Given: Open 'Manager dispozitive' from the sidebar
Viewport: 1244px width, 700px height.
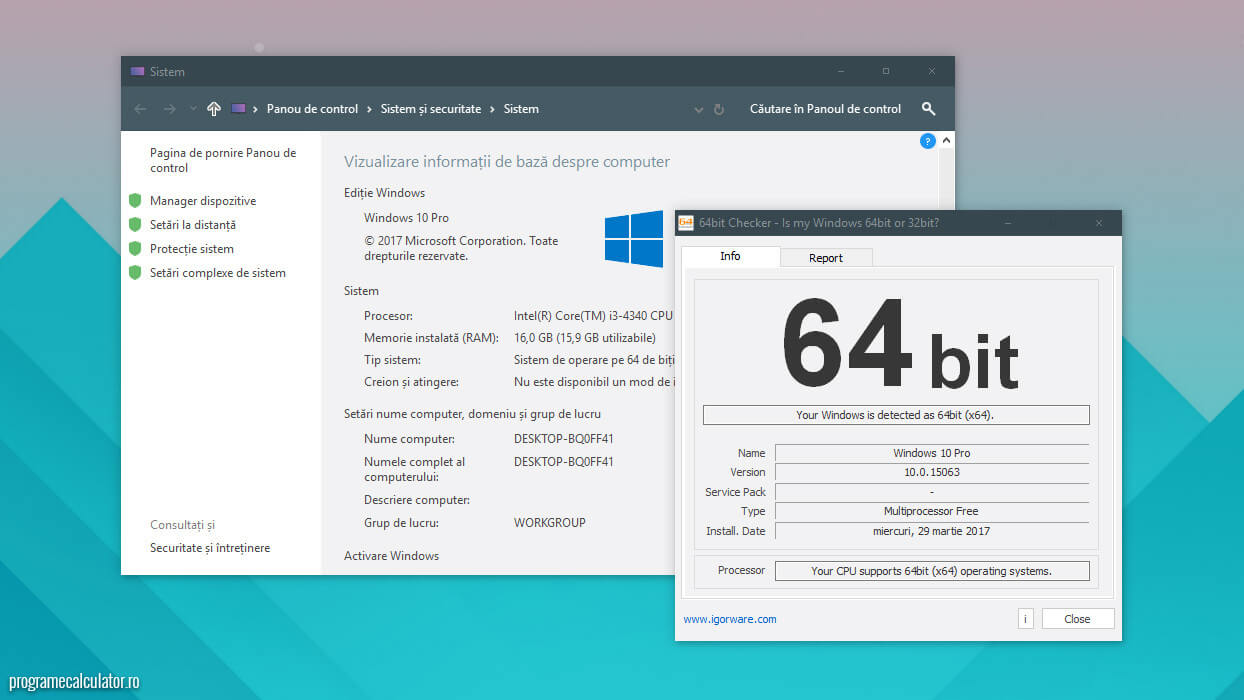Looking at the screenshot, I should [203, 201].
